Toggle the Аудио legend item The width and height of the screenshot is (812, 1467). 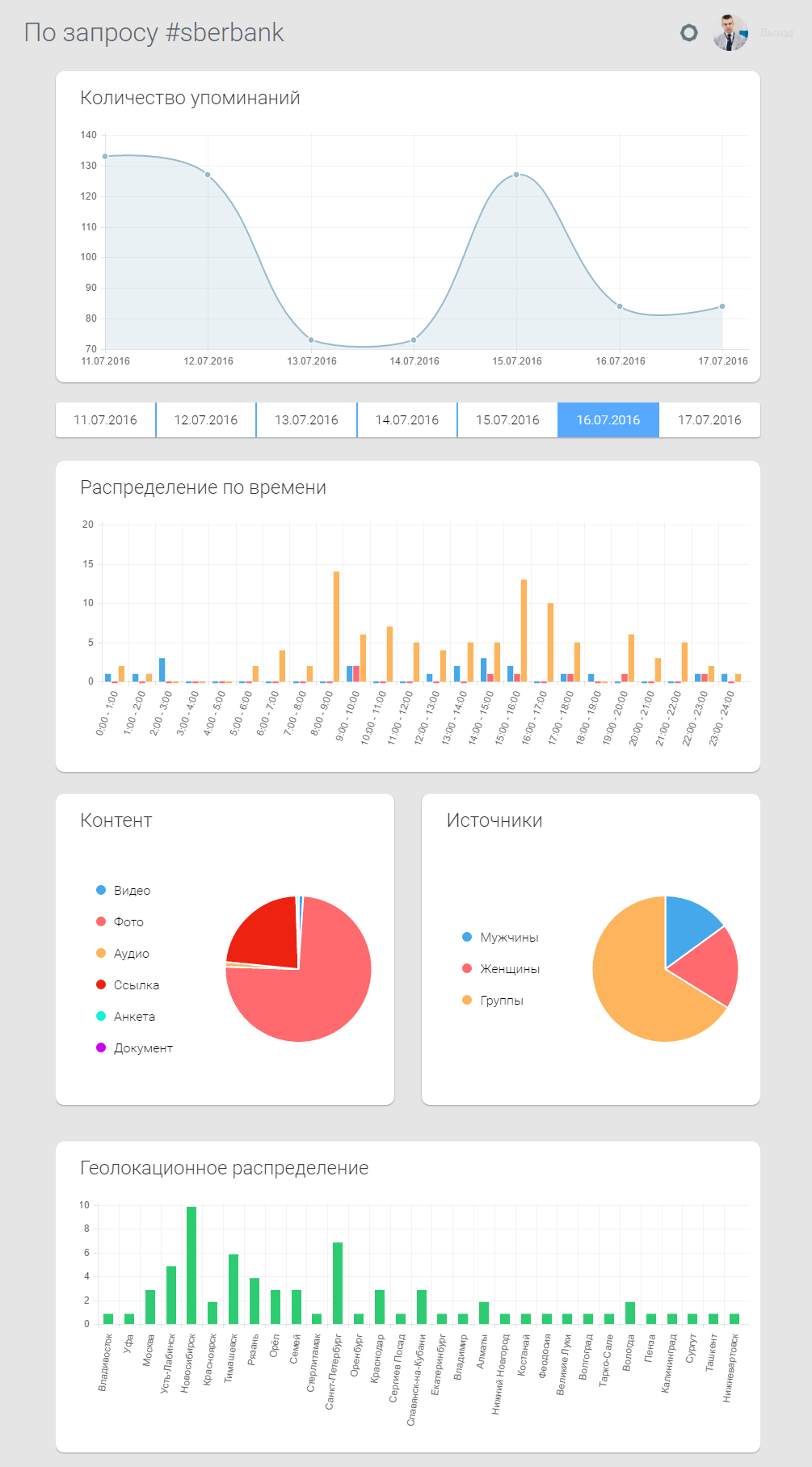coord(123,953)
